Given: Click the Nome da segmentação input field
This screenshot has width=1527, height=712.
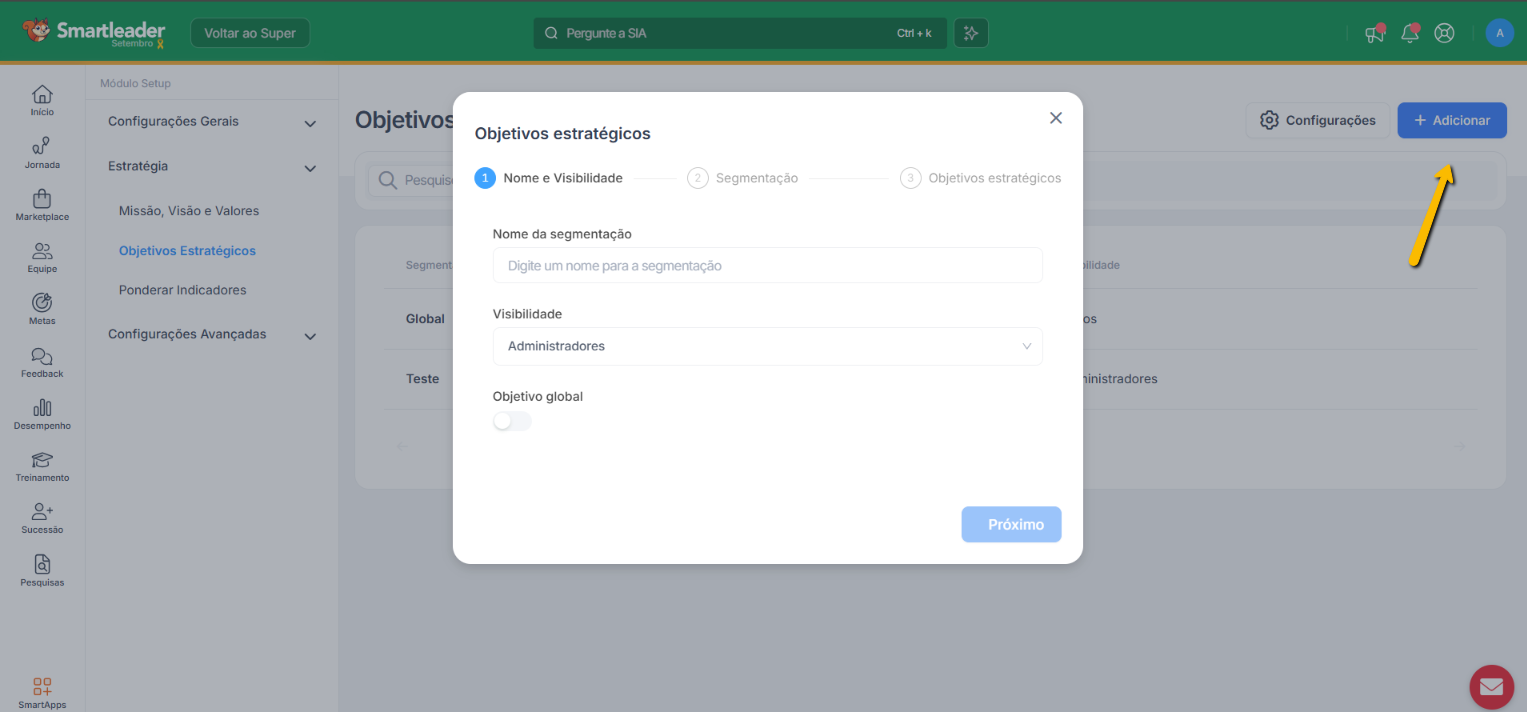Looking at the screenshot, I should coord(767,266).
